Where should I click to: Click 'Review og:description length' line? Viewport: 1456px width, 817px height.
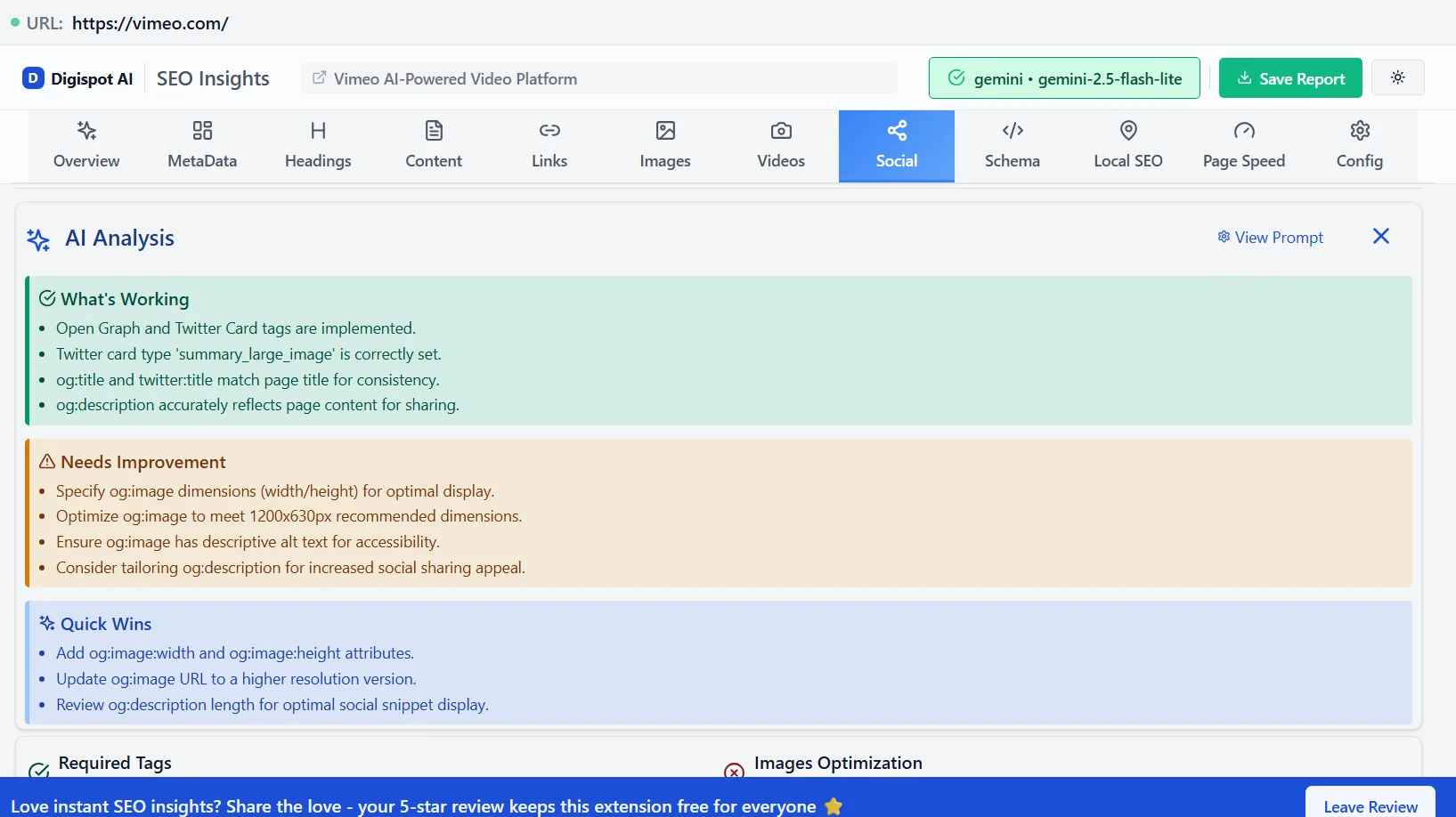[x=272, y=705]
